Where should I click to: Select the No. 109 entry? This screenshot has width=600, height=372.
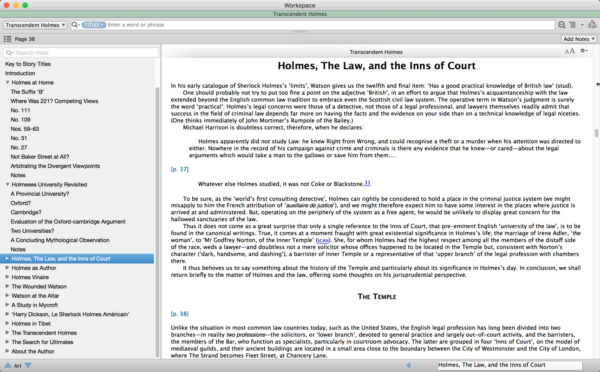click(20, 119)
